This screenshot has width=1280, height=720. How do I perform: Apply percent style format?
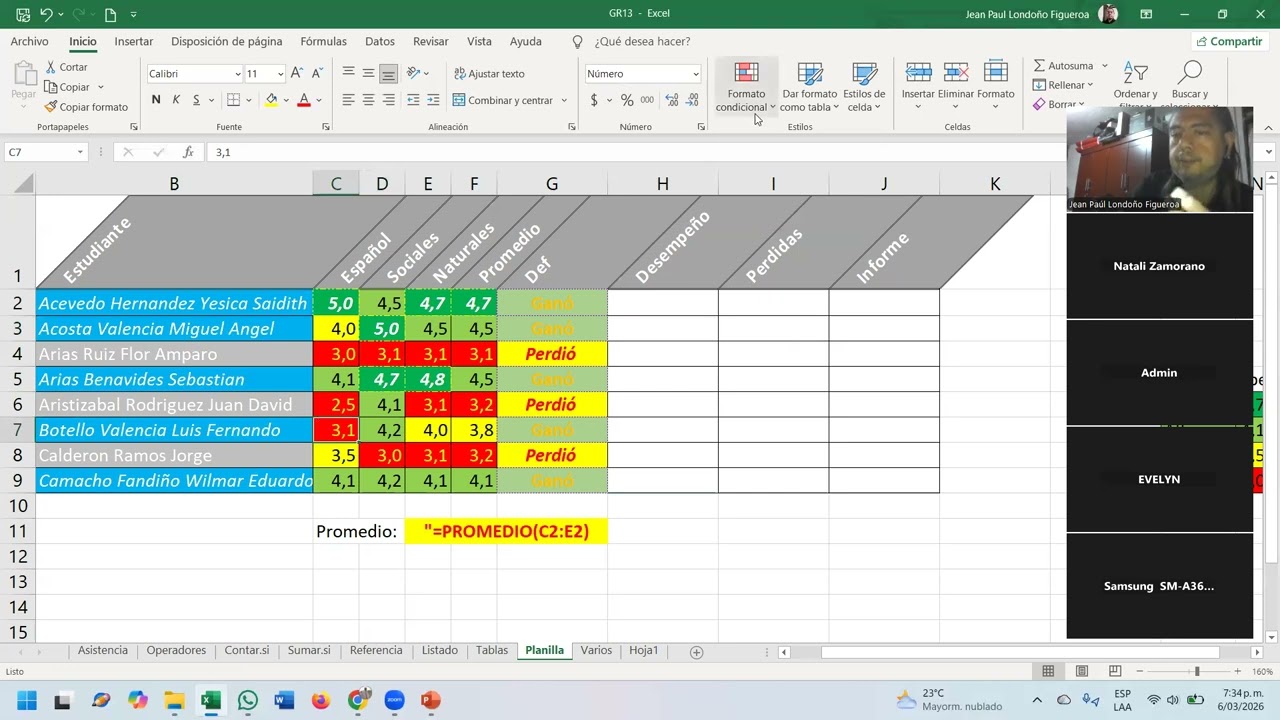coord(627,100)
